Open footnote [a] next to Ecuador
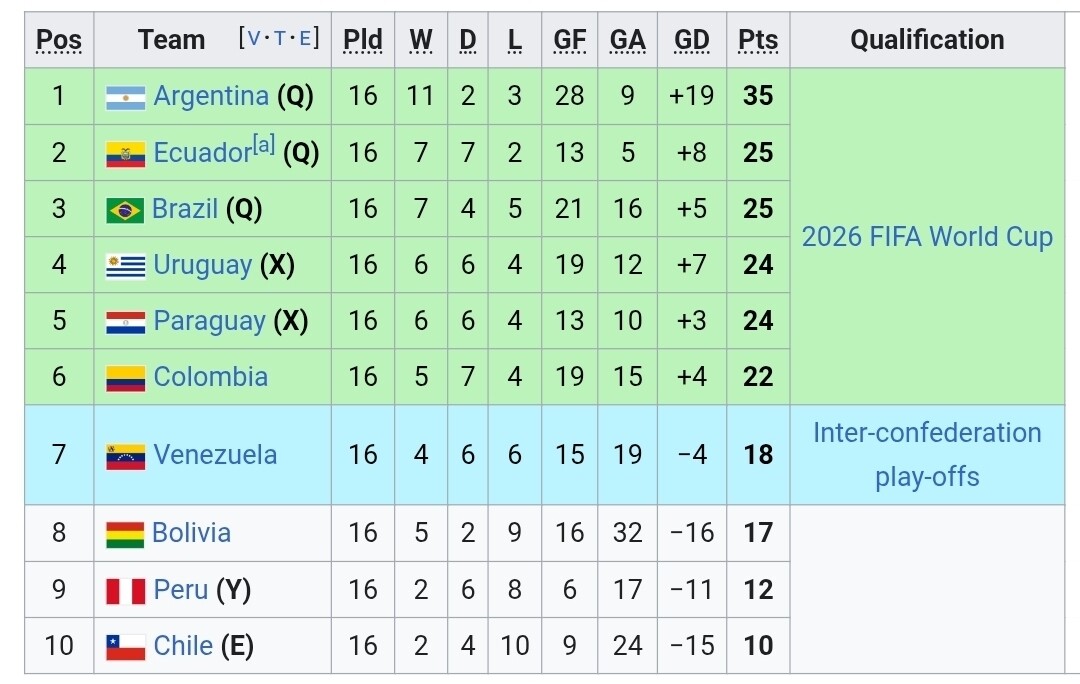1080x684 pixels. pos(264,145)
